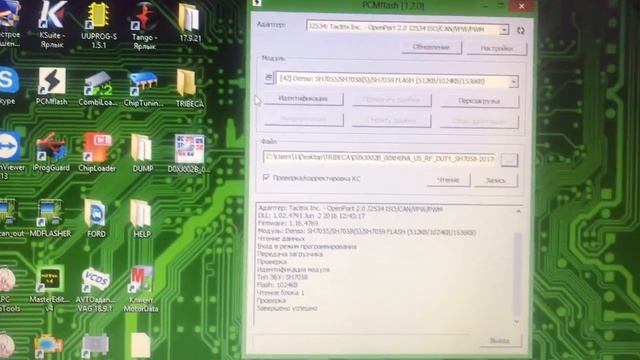Select the TRIBECA folder icon
The width and height of the screenshot is (640, 360).
(x=189, y=88)
